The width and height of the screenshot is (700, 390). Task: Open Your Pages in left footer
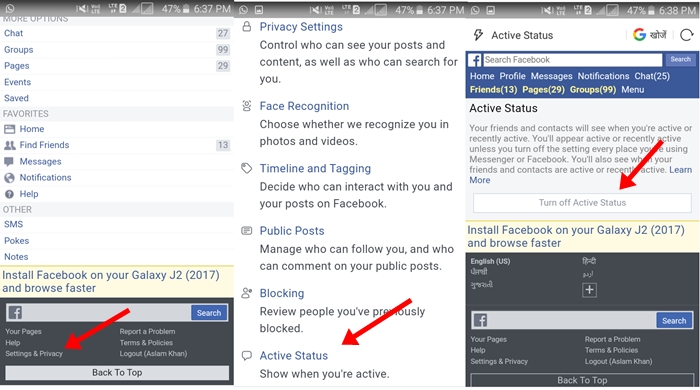23,332
